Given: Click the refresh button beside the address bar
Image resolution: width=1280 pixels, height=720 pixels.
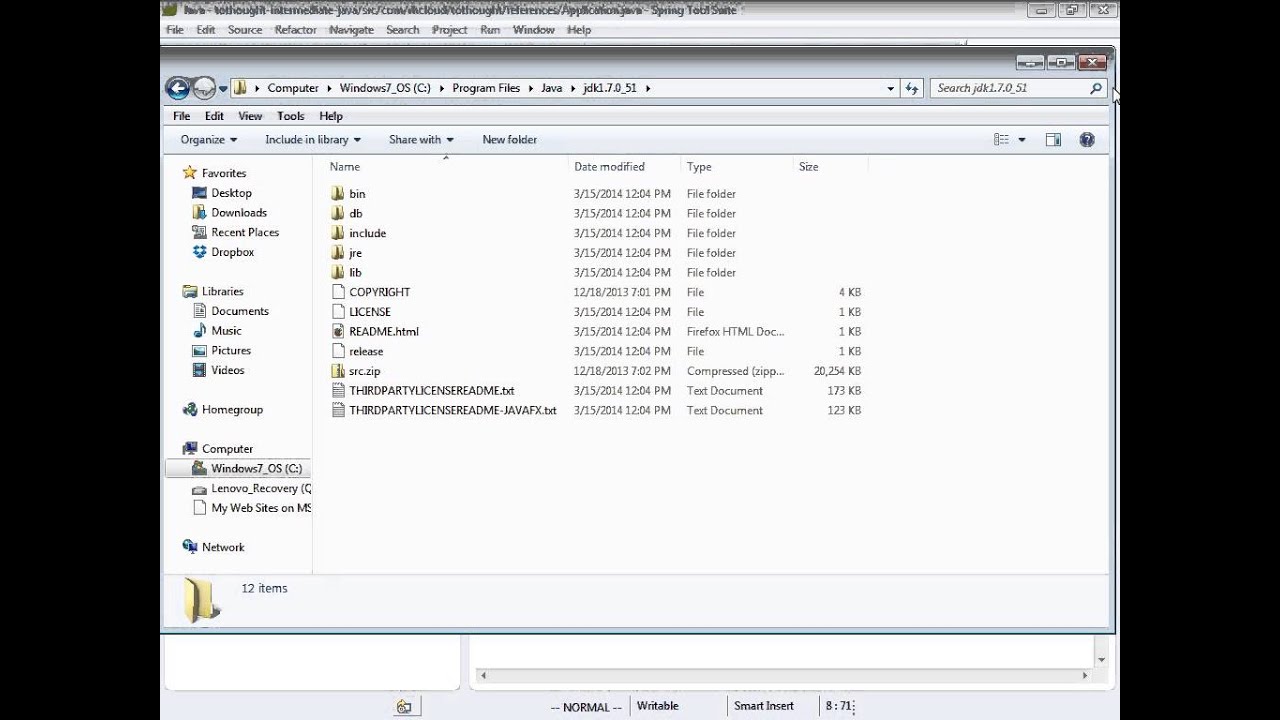Looking at the screenshot, I should coord(912,88).
